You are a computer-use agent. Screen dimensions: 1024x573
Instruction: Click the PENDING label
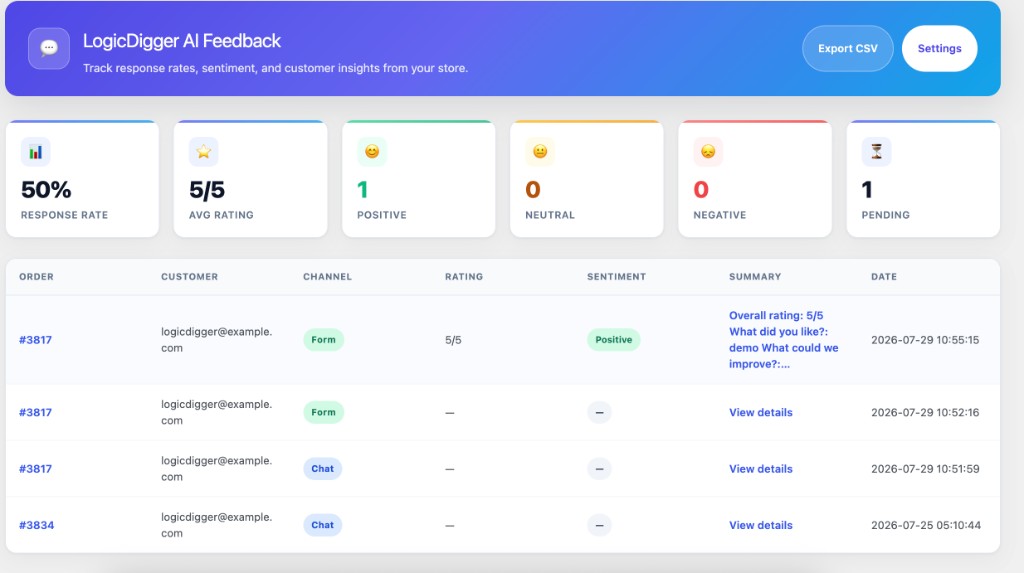(885, 215)
